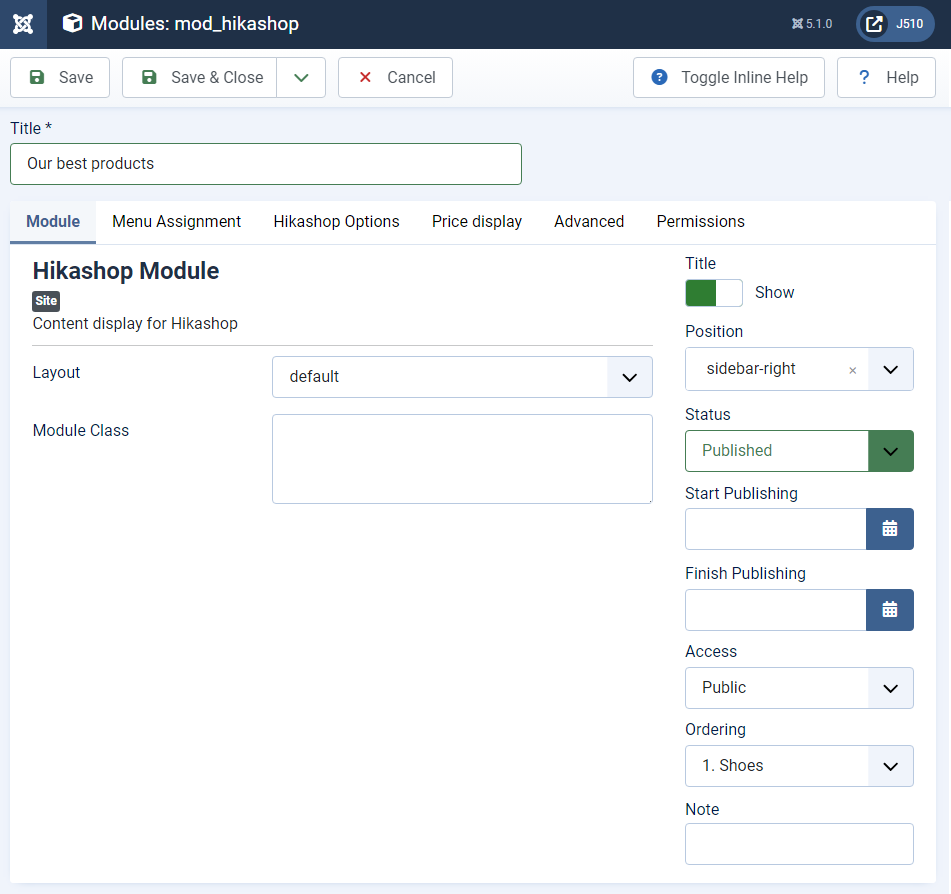Edit the Title field 'Our best products'

[266, 164]
